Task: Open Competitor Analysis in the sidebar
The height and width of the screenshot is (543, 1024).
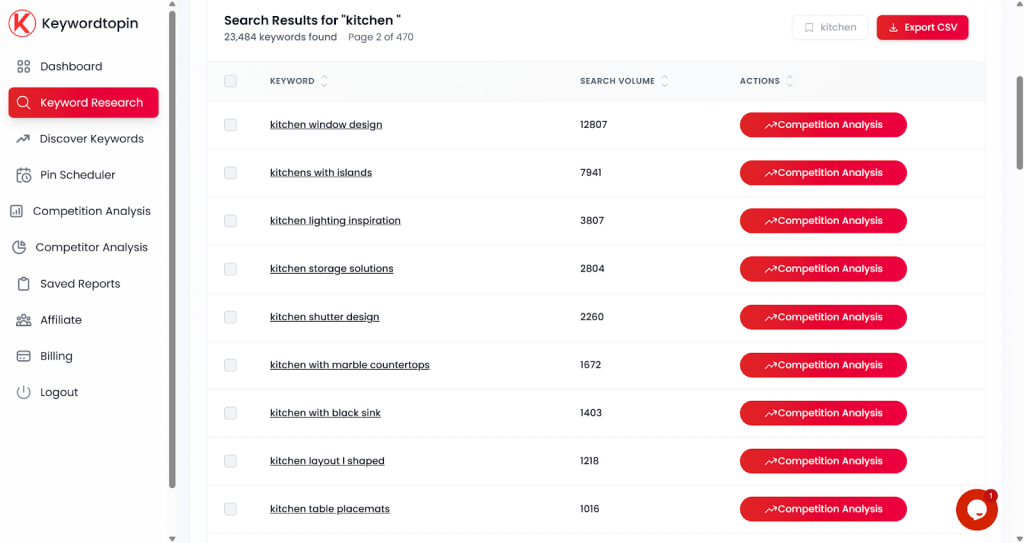Action: click(x=91, y=247)
